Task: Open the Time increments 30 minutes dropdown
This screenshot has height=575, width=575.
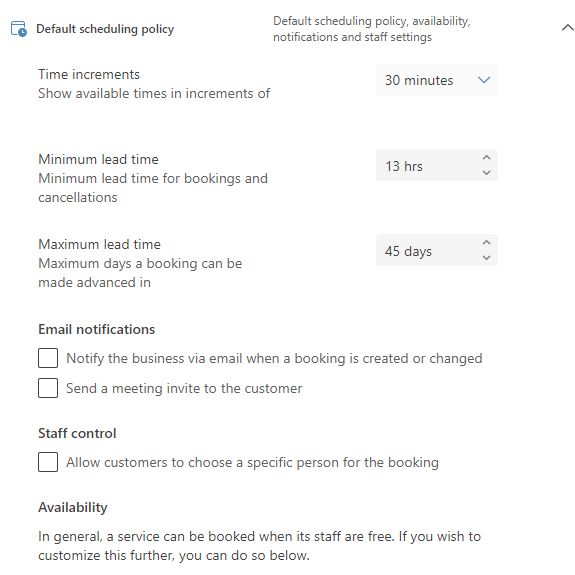Action: point(436,80)
